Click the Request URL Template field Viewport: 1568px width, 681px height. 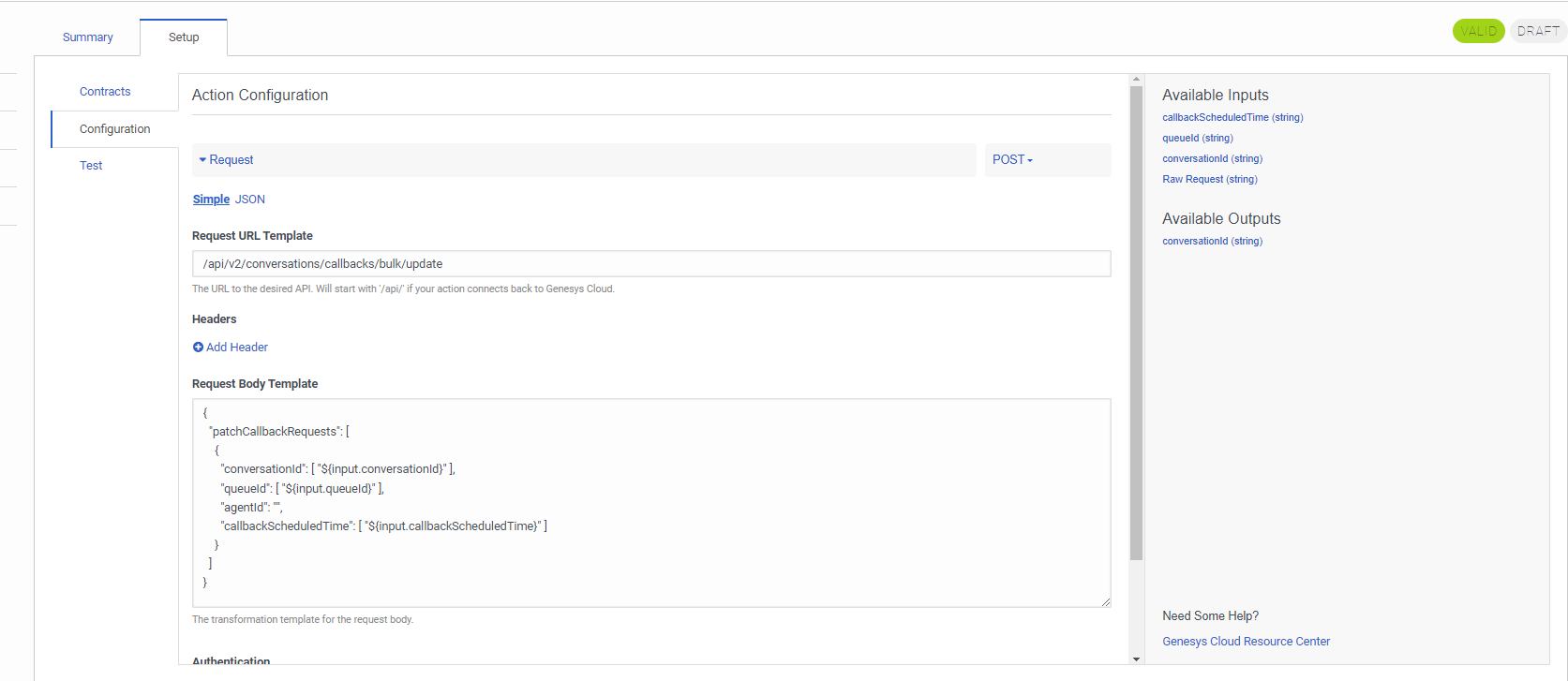pyautogui.click(x=650, y=264)
